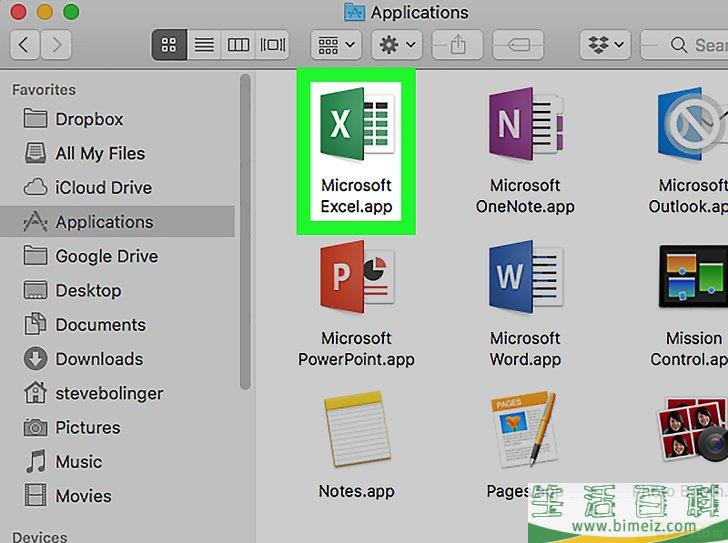Switch to Cover Flow view

coord(272,45)
